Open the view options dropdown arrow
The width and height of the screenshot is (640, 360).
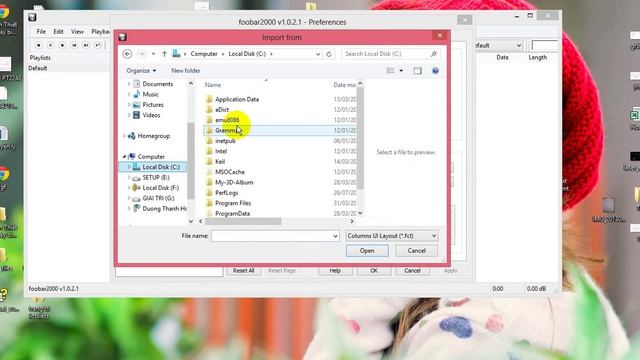tap(401, 71)
